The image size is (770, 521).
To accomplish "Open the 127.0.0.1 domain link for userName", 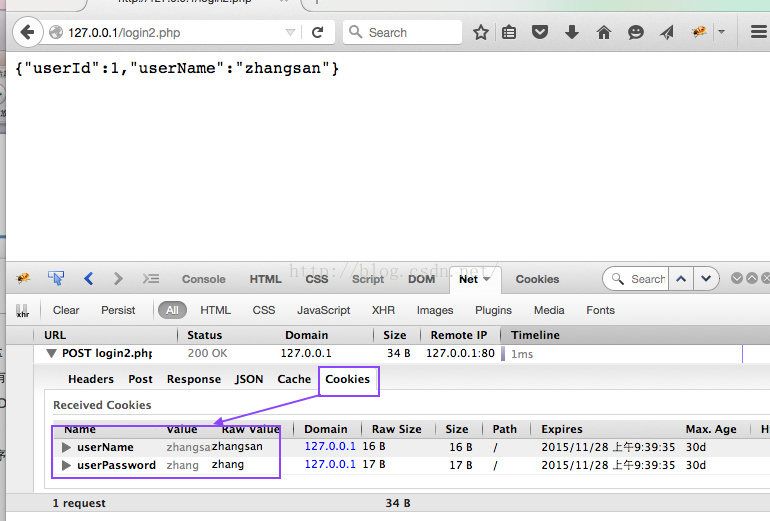I will (330, 446).
